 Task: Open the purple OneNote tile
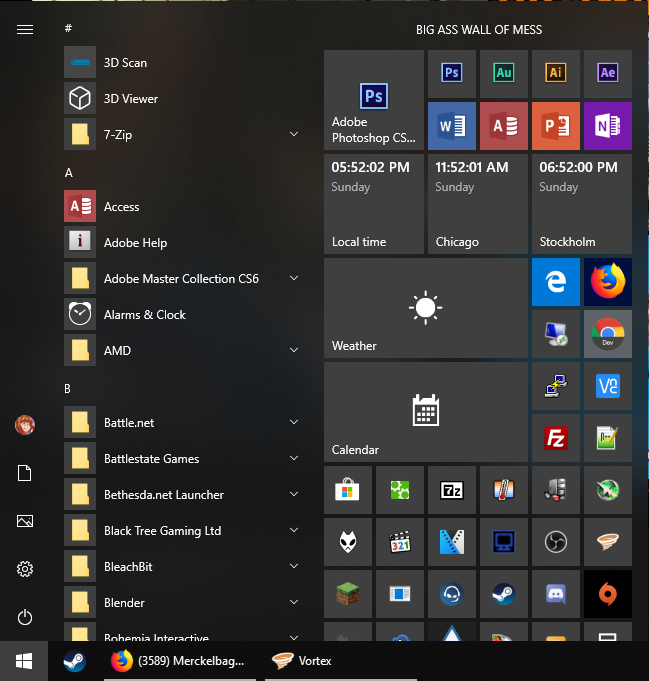(608, 126)
